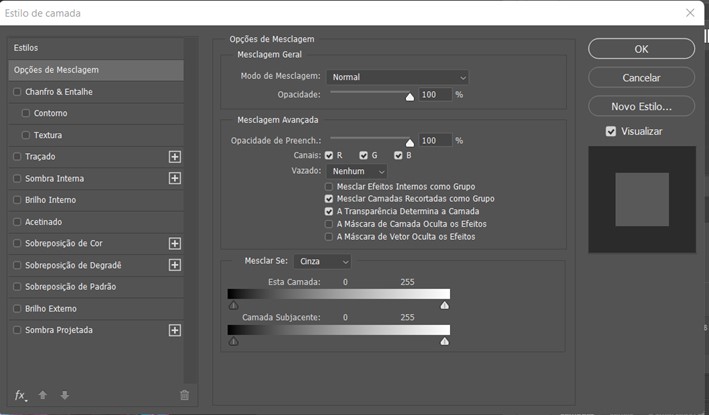The height and width of the screenshot is (415, 709).
Task: Add another Sombra Projetada via plus icon
Action: click(x=175, y=330)
